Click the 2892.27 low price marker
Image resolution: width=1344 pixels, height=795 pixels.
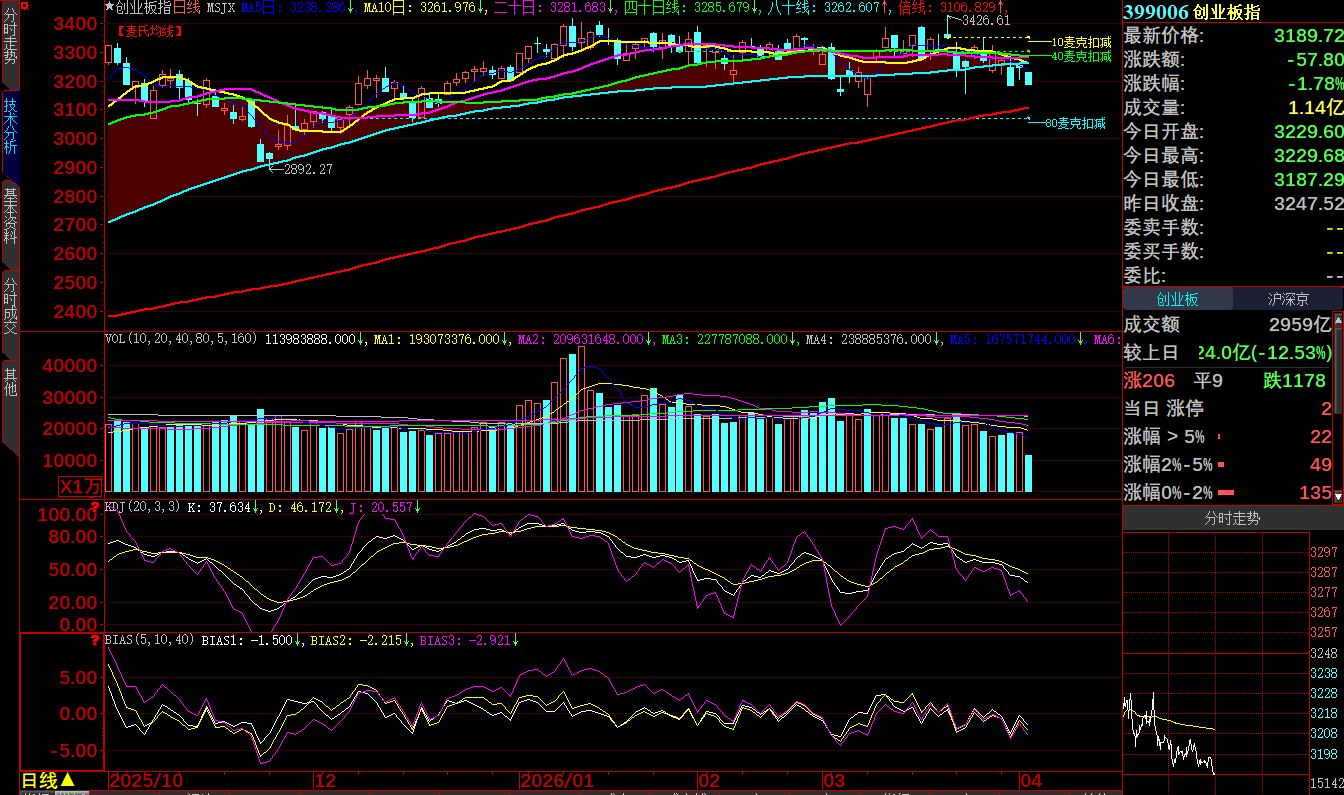point(305,169)
